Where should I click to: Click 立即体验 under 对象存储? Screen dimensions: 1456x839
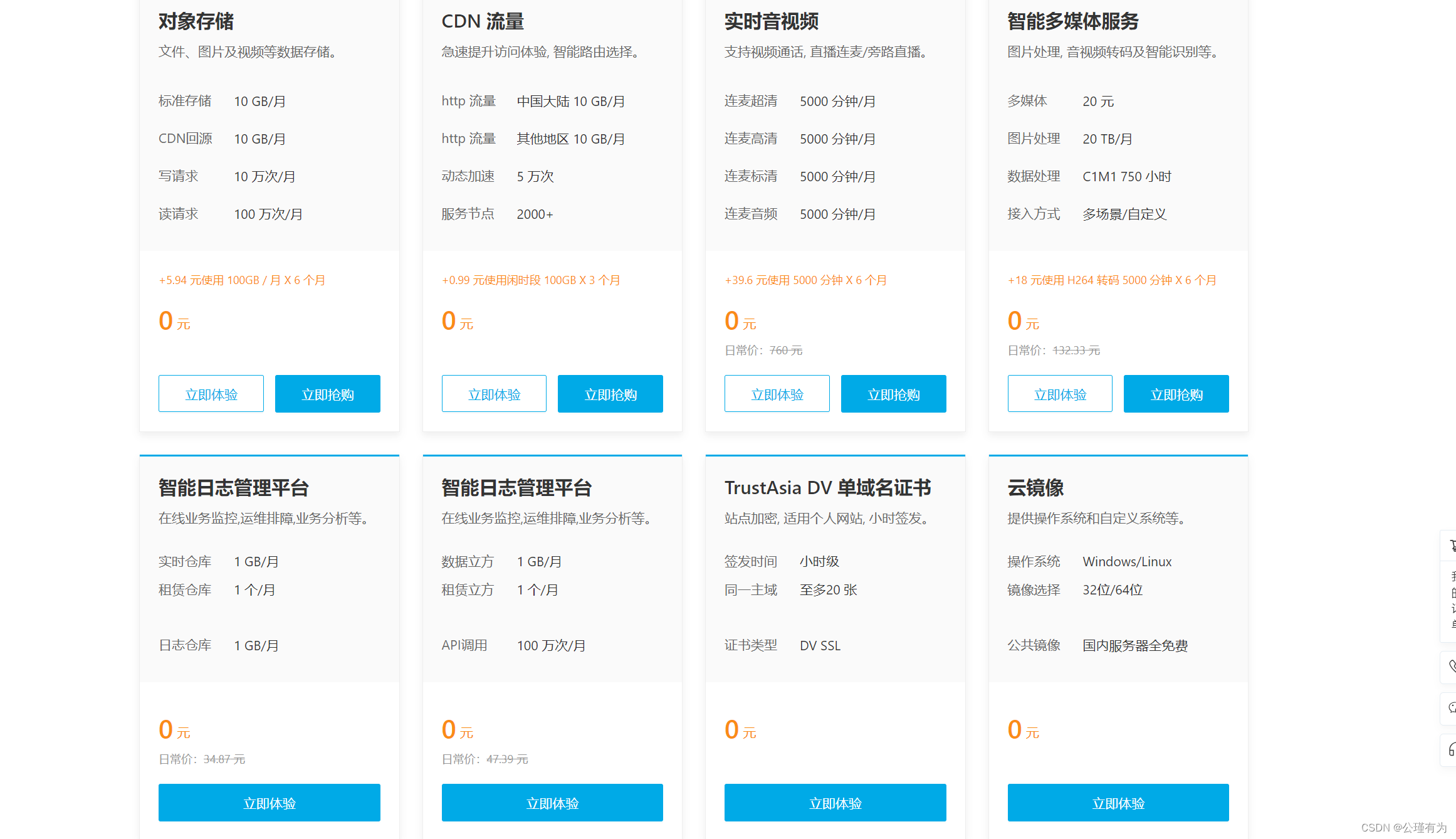pyautogui.click(x=211, y=394)
